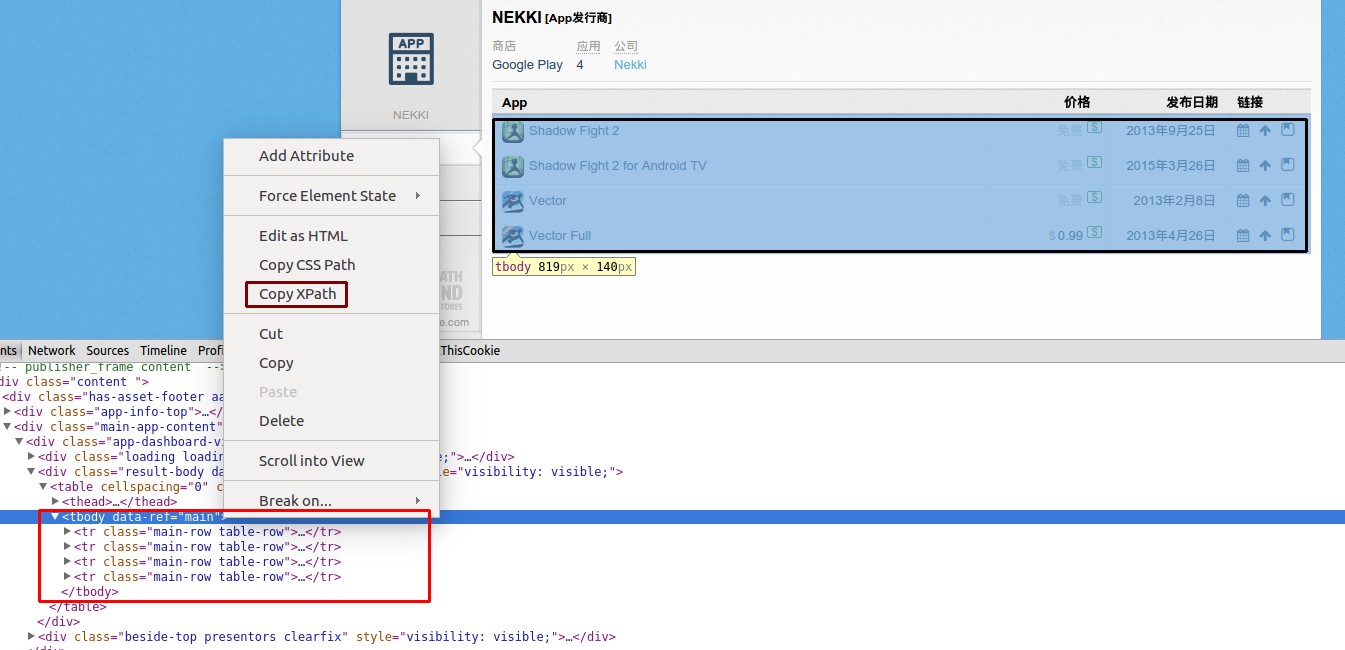This screenshot has width=1345, height=650.
Task: Click the up arrow icon in the 2013年2月8日 row
Action: [1265, 201]
